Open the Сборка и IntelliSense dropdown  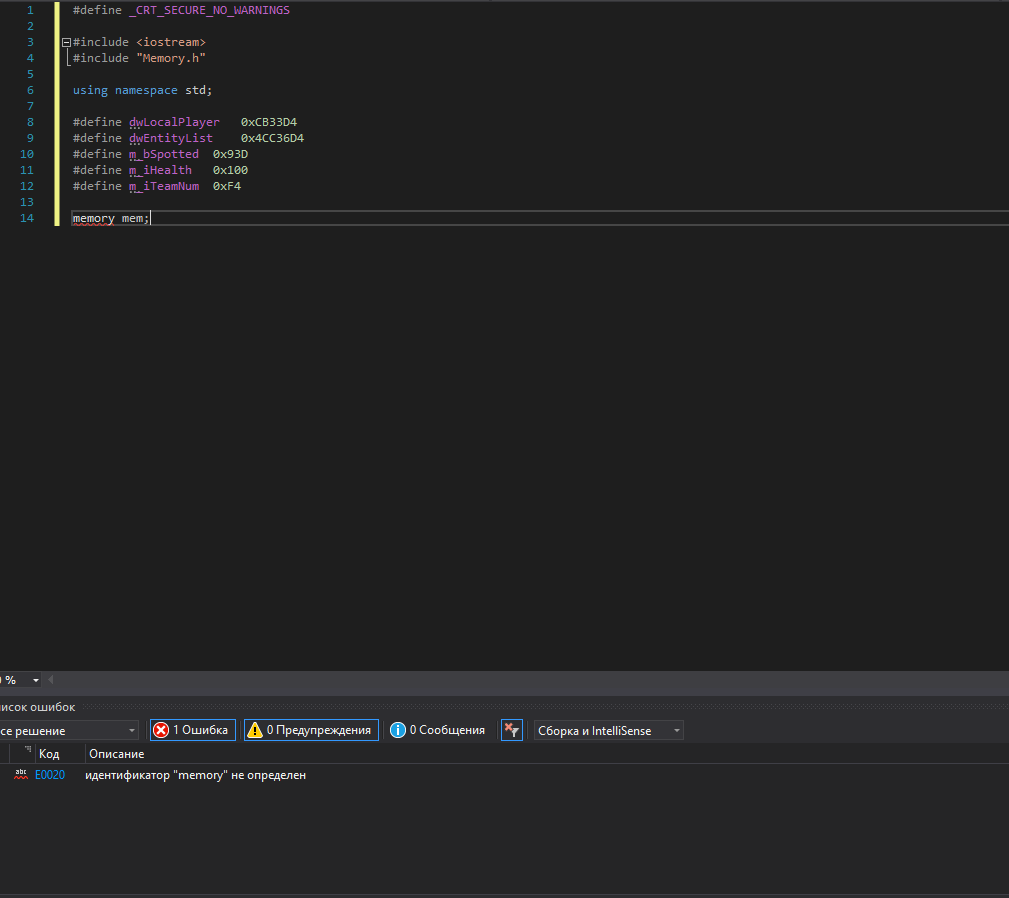click(608, 731)
